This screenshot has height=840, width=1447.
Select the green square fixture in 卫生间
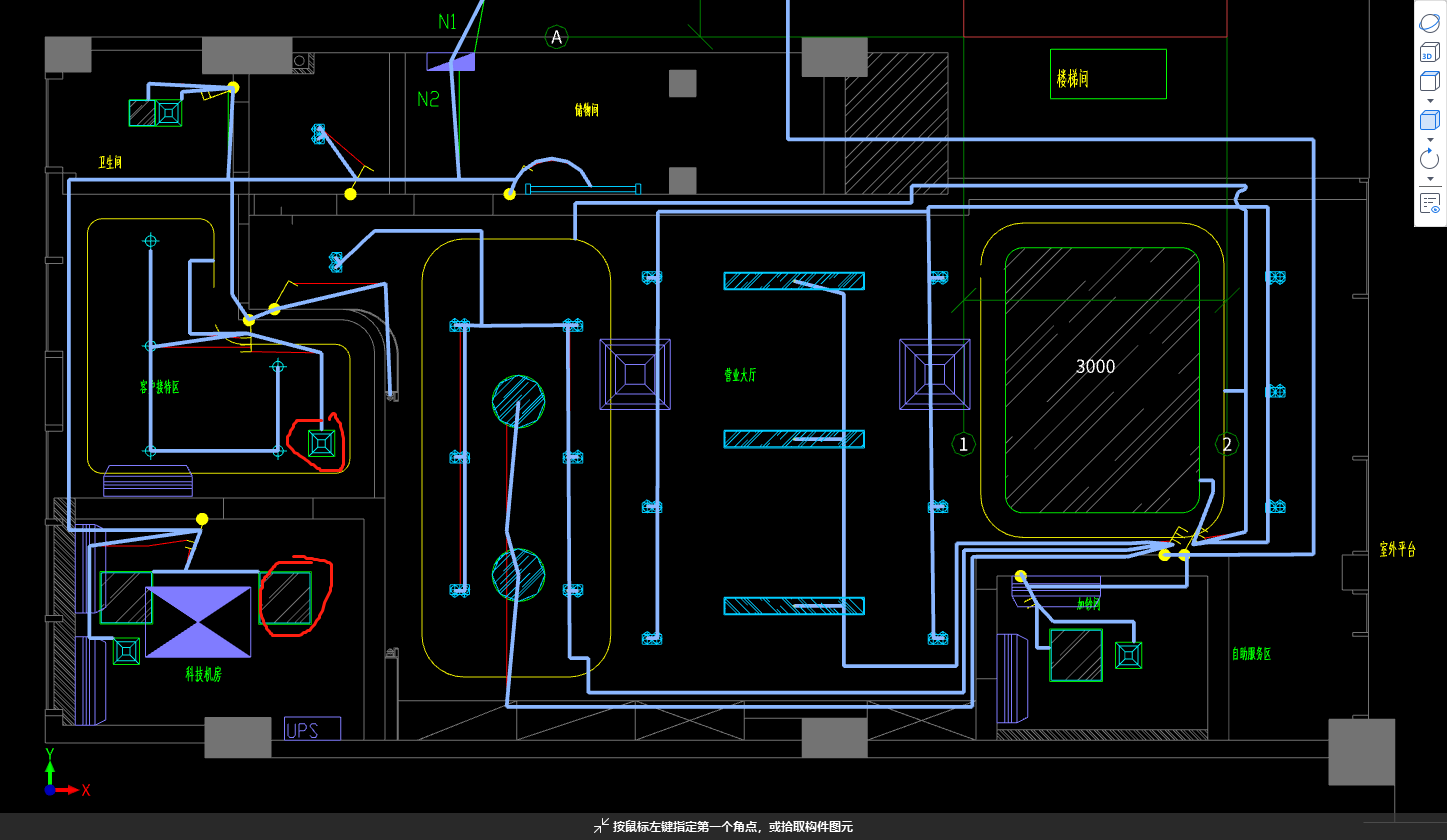pyautogui.click(x=169, y=113)
